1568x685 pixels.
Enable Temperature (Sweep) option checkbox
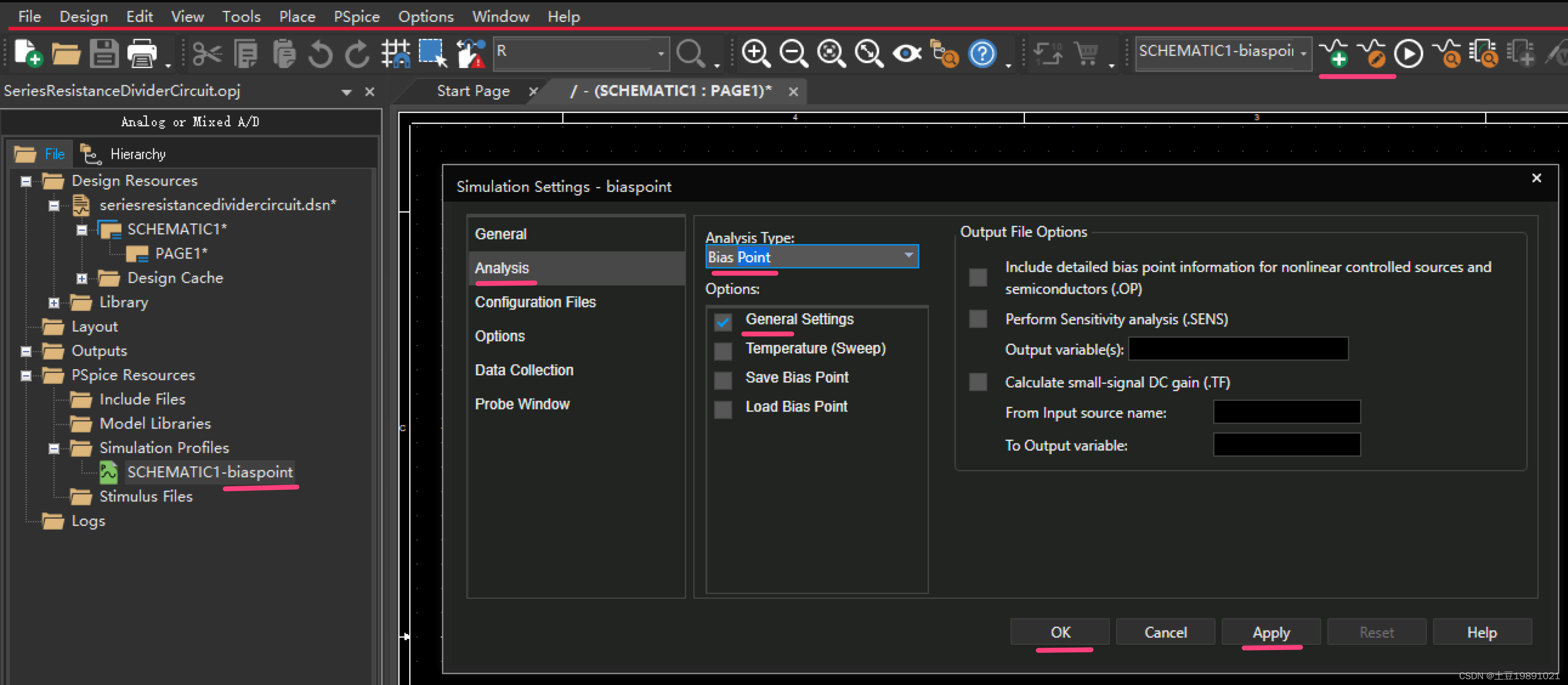point(722,351)
